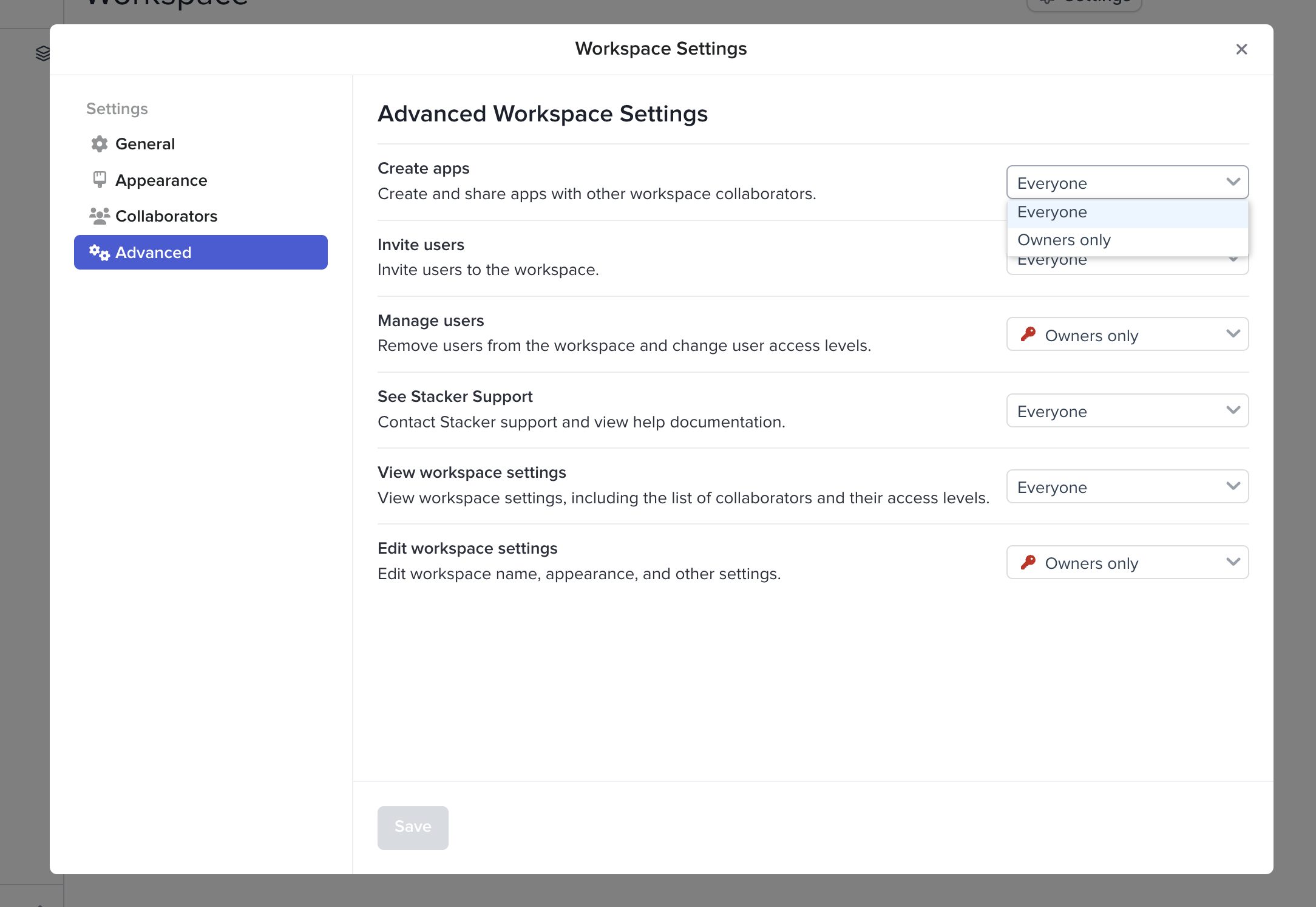
Task: Open the Appearance settings section
Action: [x=161, y=180]
